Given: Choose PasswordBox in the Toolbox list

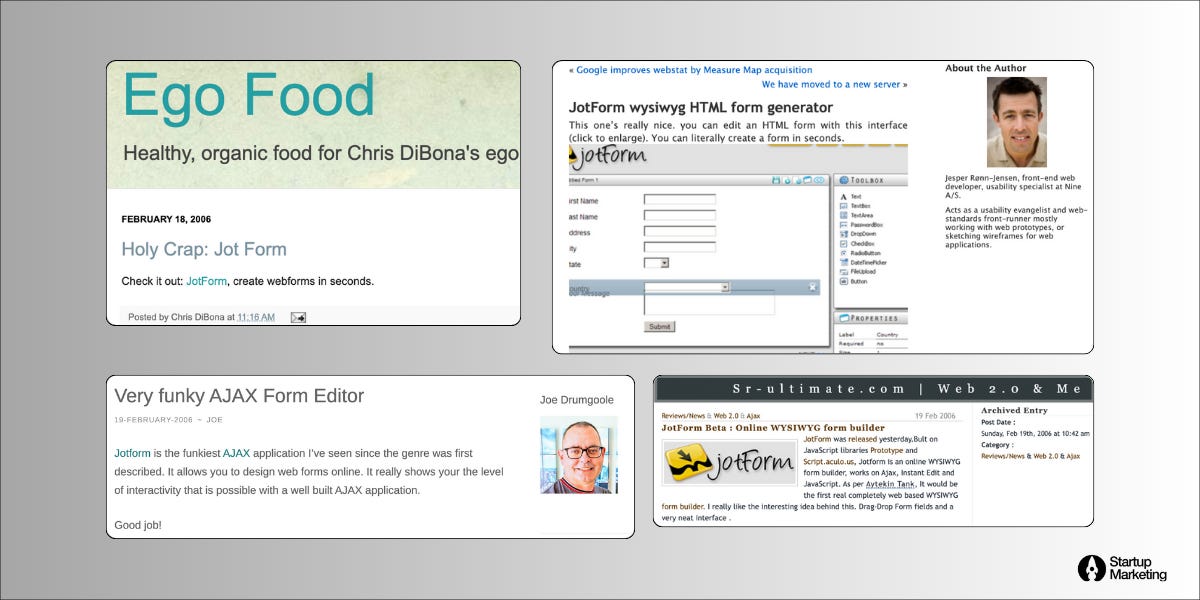Looking at the screenshot, I should 861,225.
